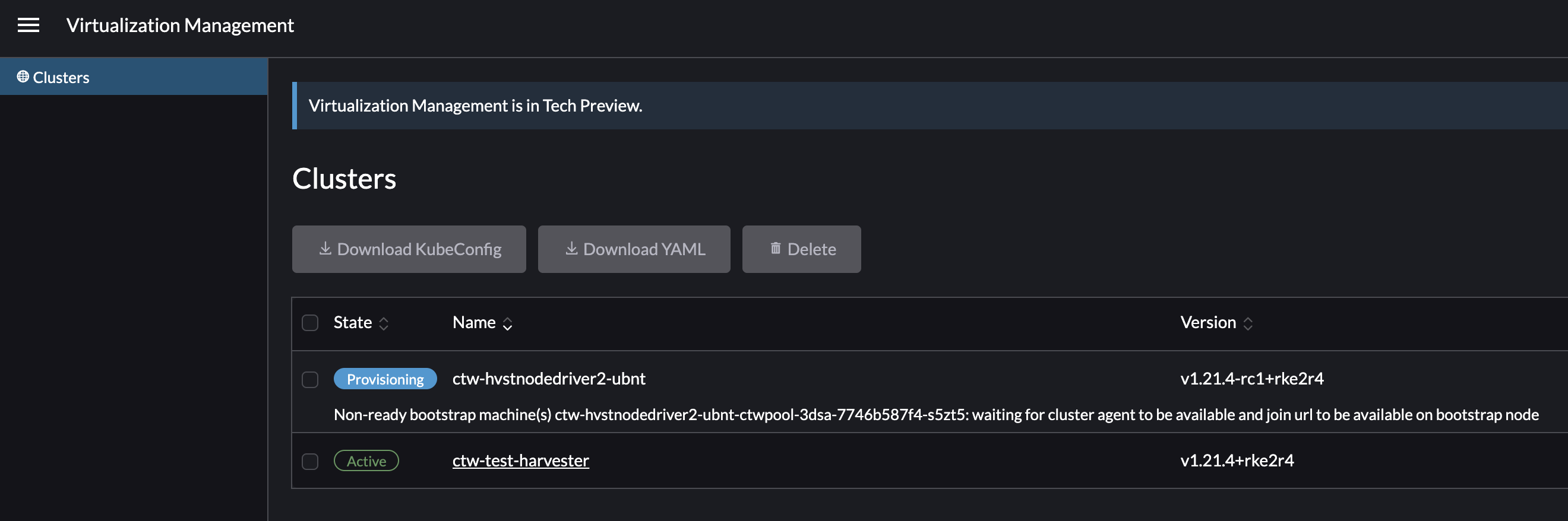Click the Provisioning state badge
Image resolution: width=1568 pixels, height=521 pixels.
(x=385, y=379)
